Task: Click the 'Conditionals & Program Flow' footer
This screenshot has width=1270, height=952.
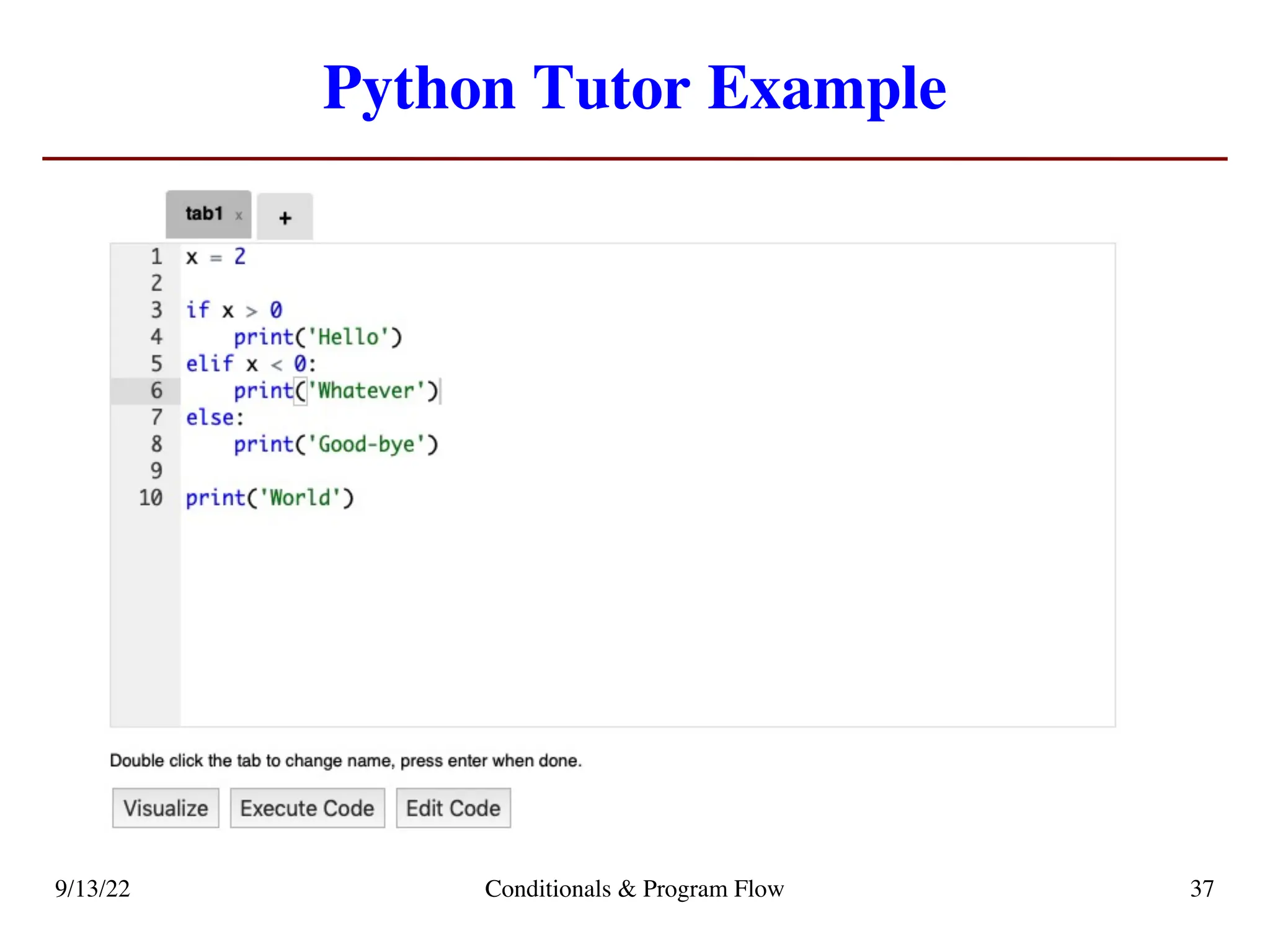Action: pos(634,889)
